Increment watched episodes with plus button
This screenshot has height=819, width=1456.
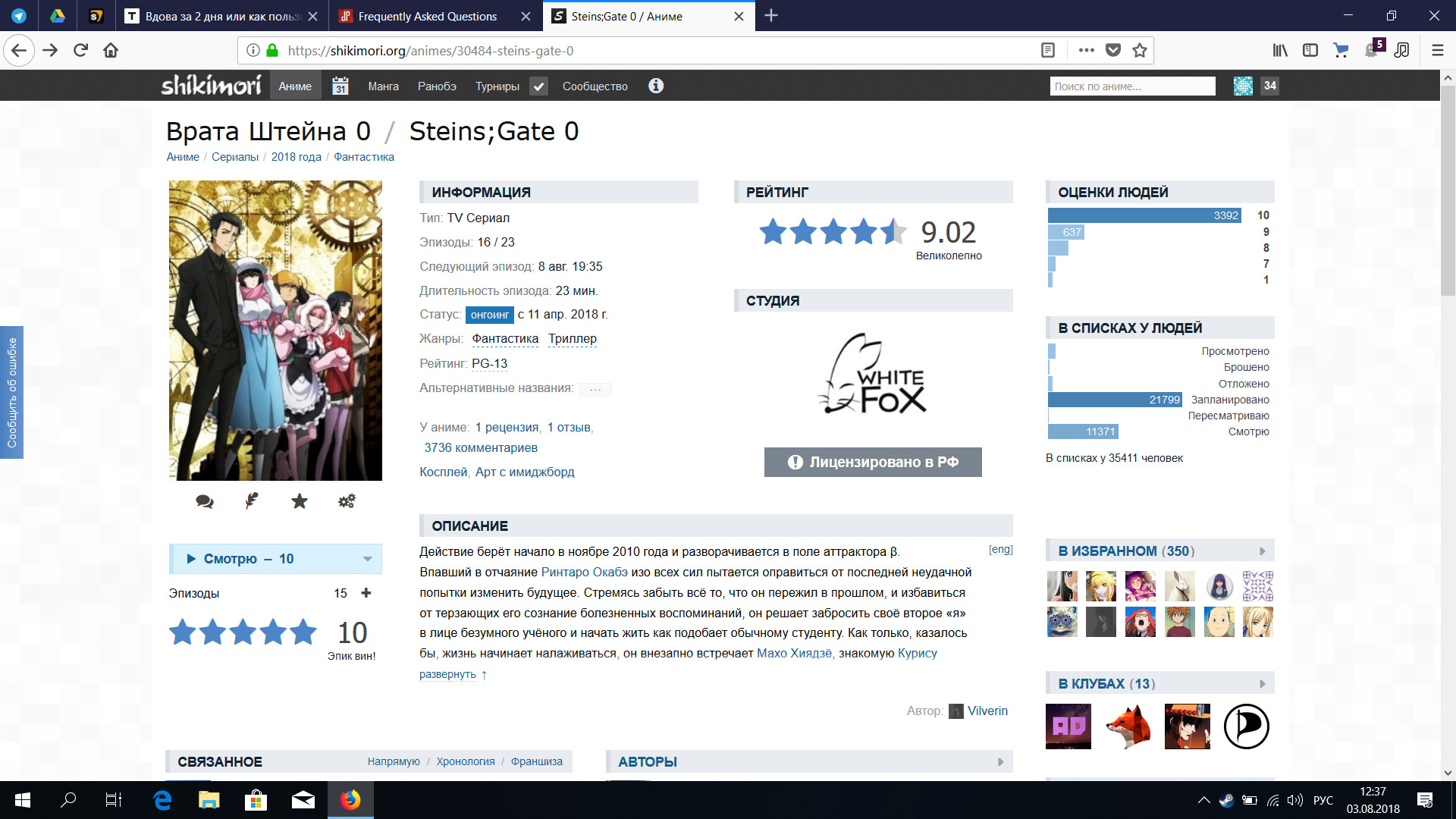click(x=366, y=593)
